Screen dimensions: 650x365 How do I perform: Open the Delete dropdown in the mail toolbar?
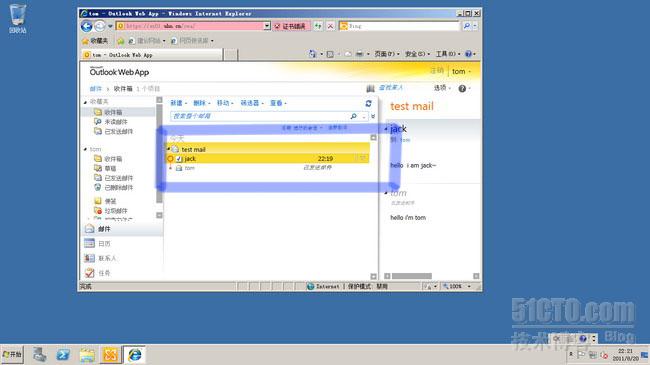(x=202, y=103)
